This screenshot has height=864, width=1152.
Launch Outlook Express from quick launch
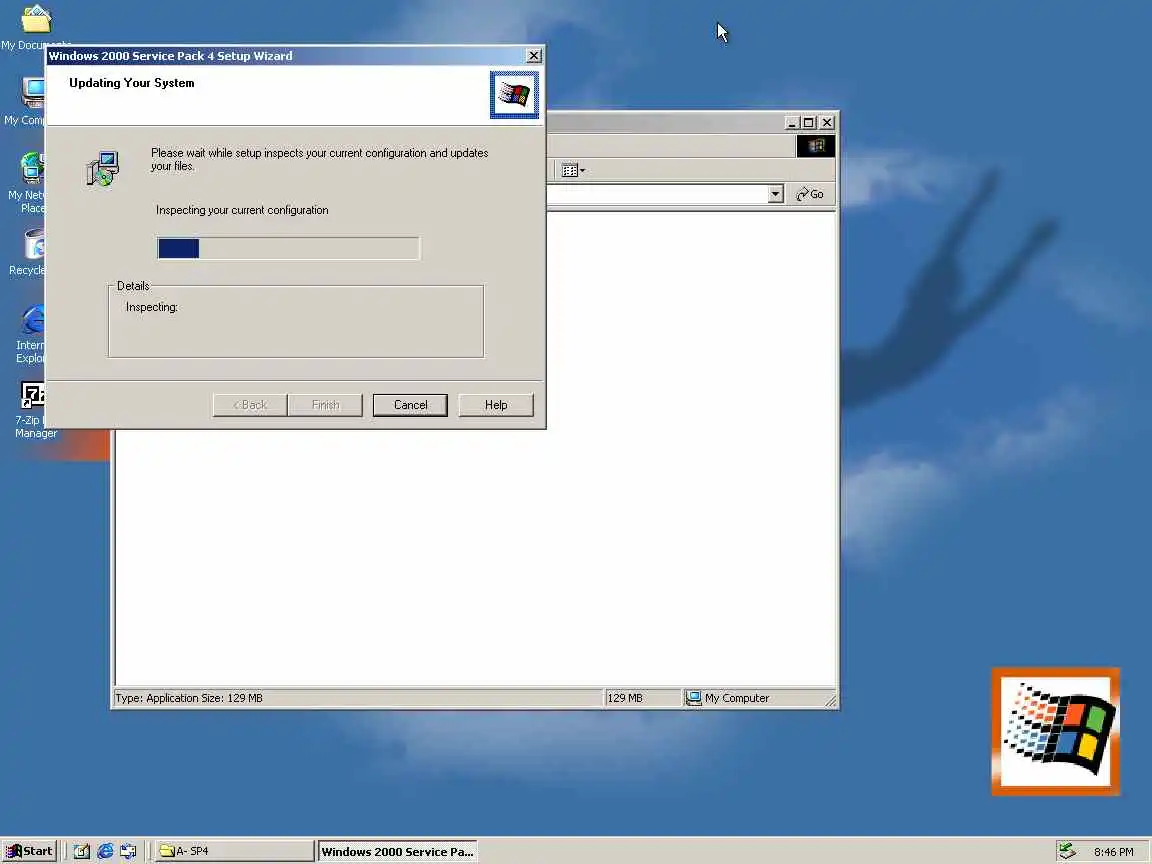pos(129,851)
